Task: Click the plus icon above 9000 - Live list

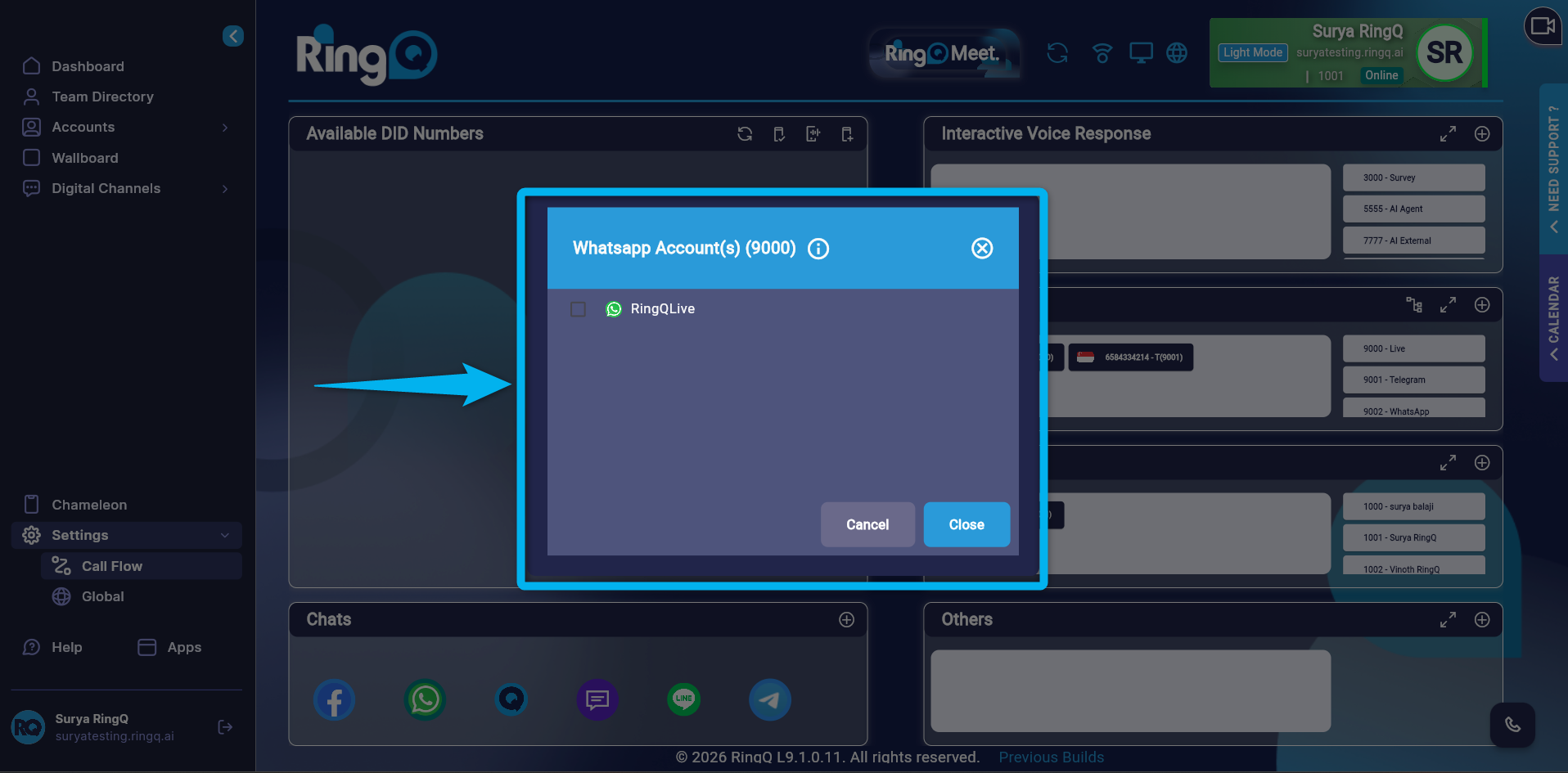Action: pos(1482,305)
